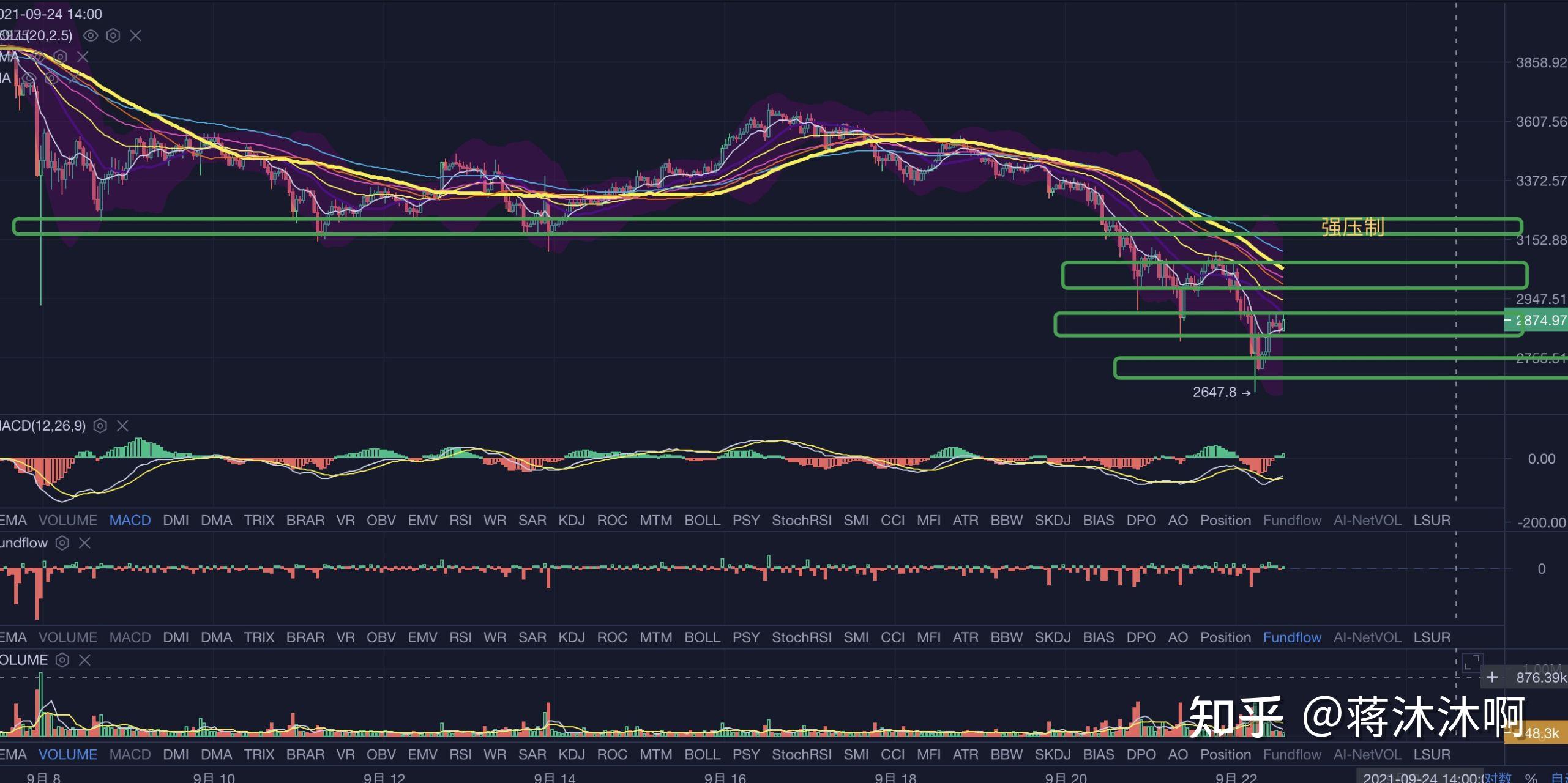The height and width of the screenshot is (783, 1568).
Task: Choose AI-NetVOL in the MACD panel's indicator bar
Action: tap(1367, 521)
